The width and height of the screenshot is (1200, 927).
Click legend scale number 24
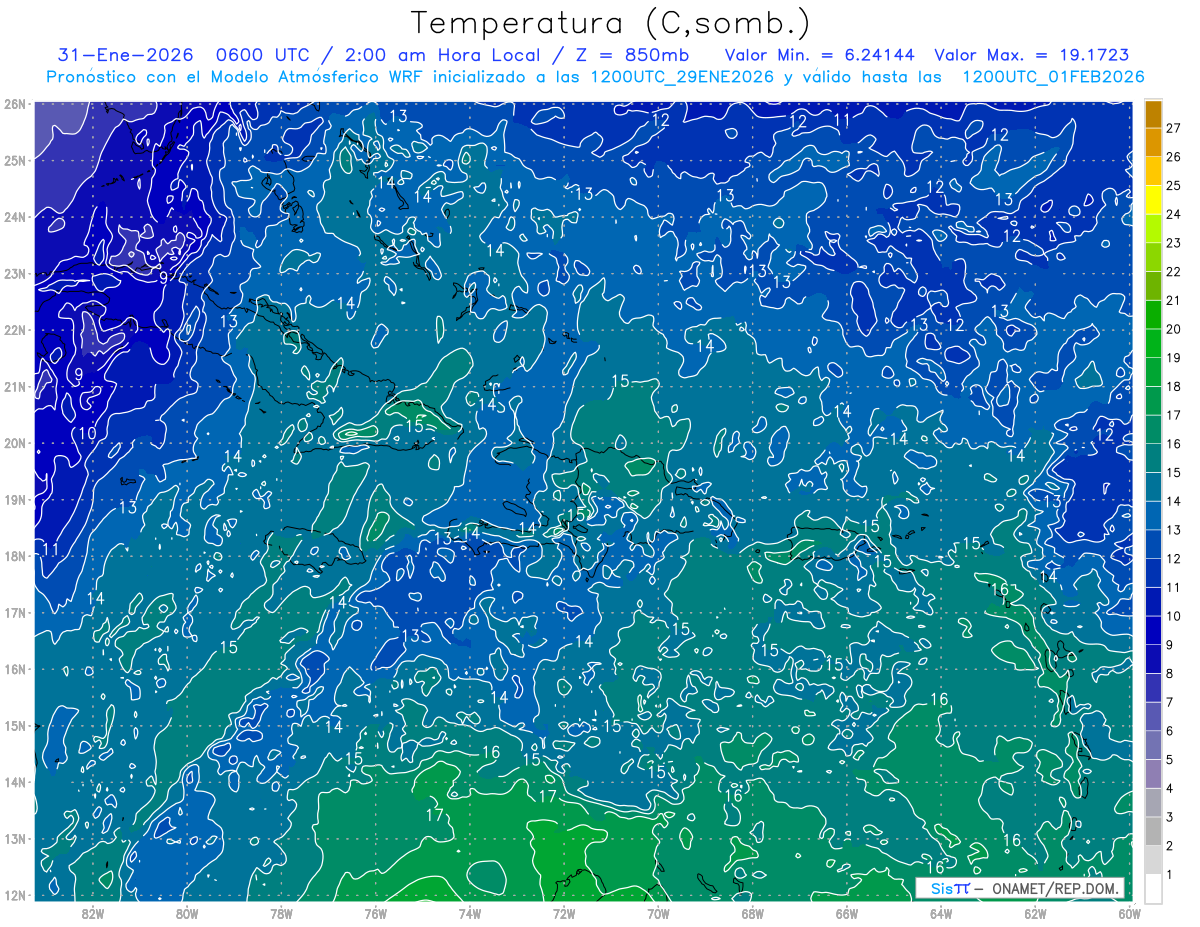click(1174, 214)
